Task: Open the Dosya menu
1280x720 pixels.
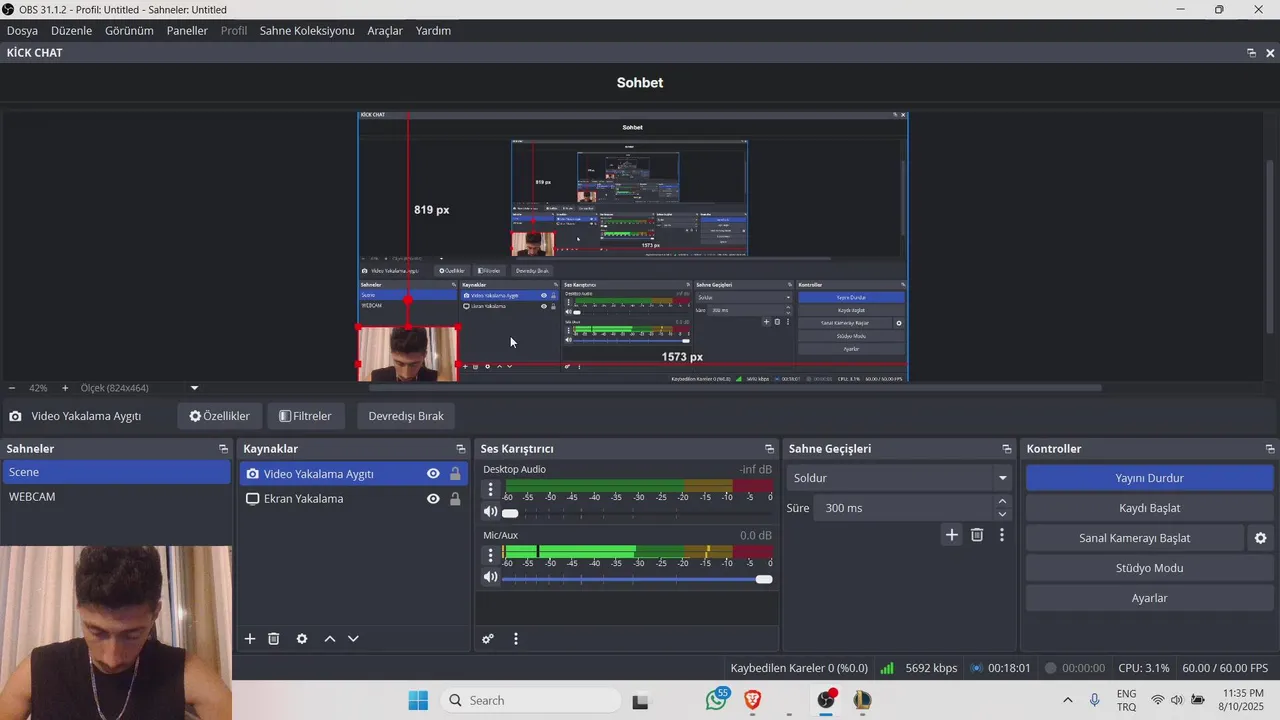Action: pos(22,31)
